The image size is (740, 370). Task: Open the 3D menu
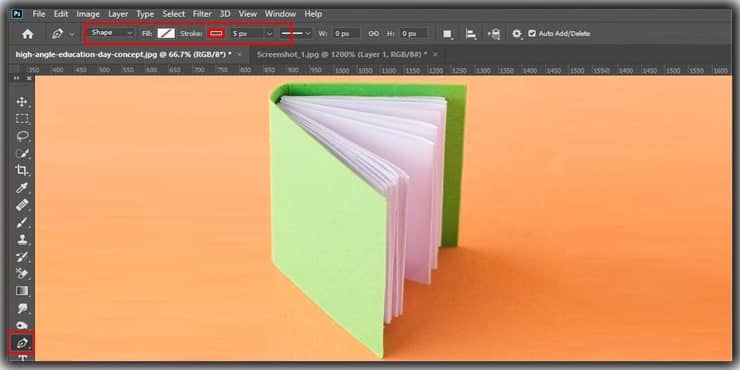point(226,14)
